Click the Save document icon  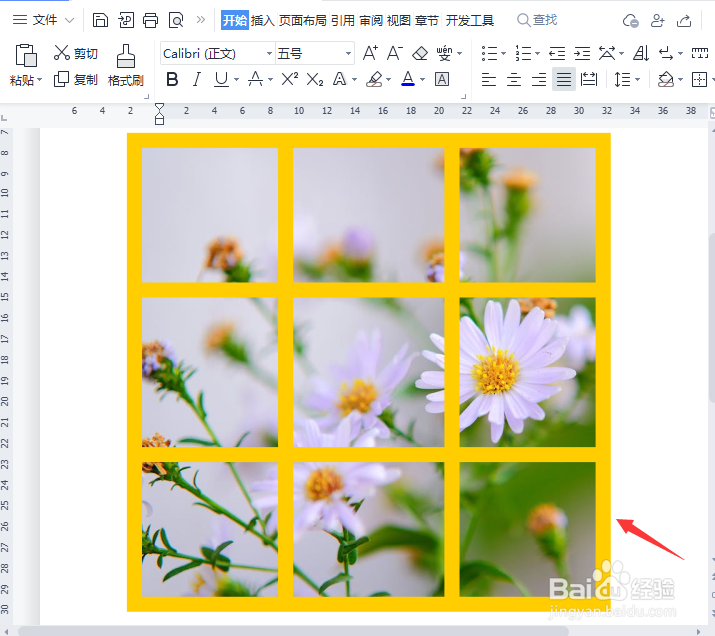pos(100,21)
